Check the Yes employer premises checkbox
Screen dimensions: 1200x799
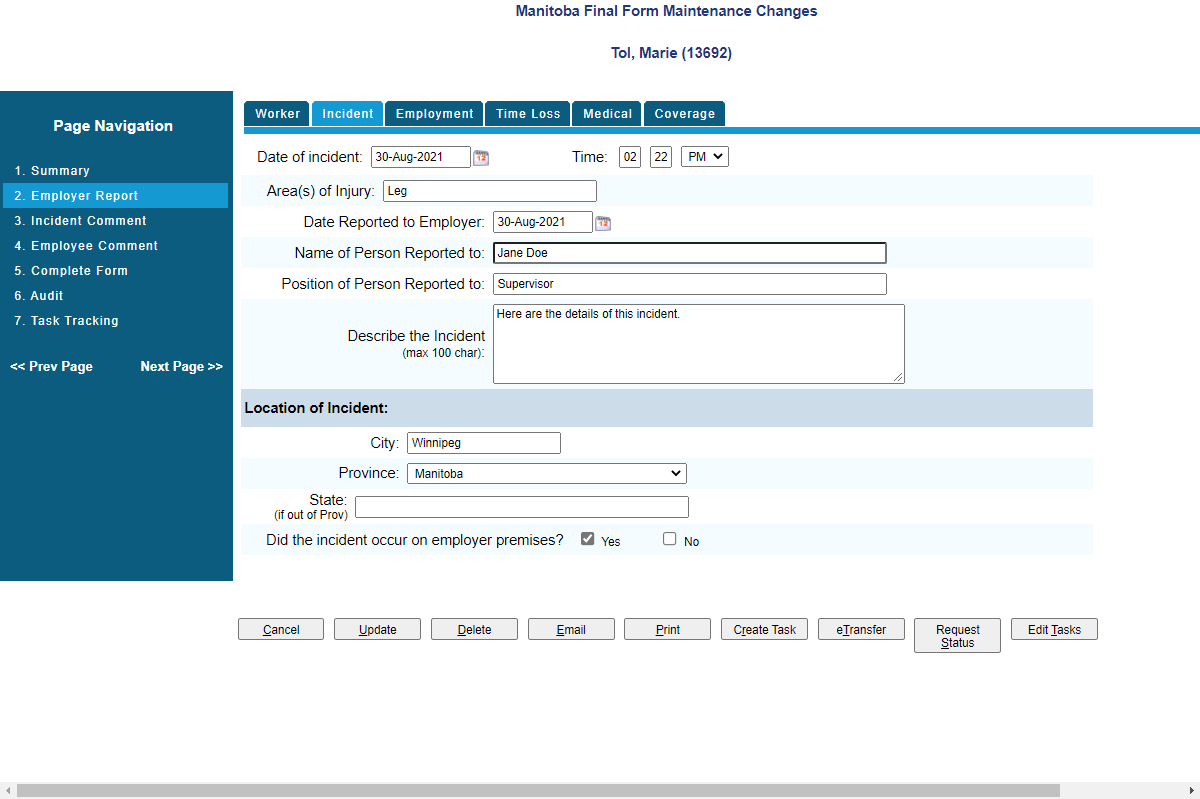click(x=588, y=539)
